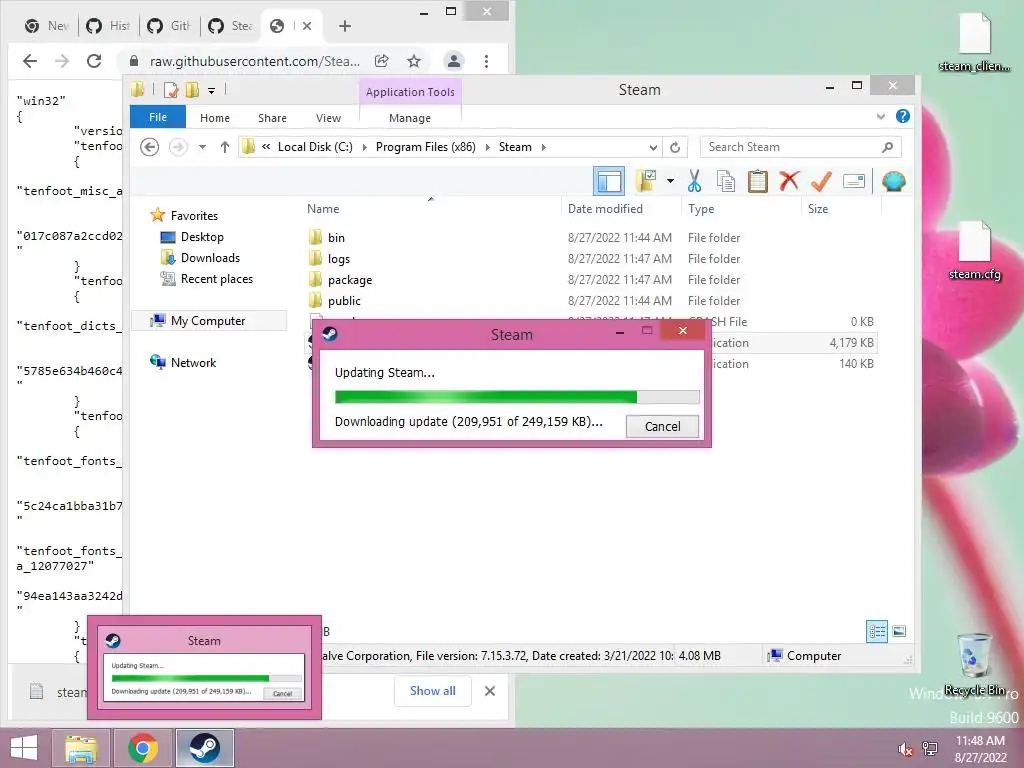
Task: Click the blue shell icon in Explorer toolbar
Action: [x=893, y=181]
